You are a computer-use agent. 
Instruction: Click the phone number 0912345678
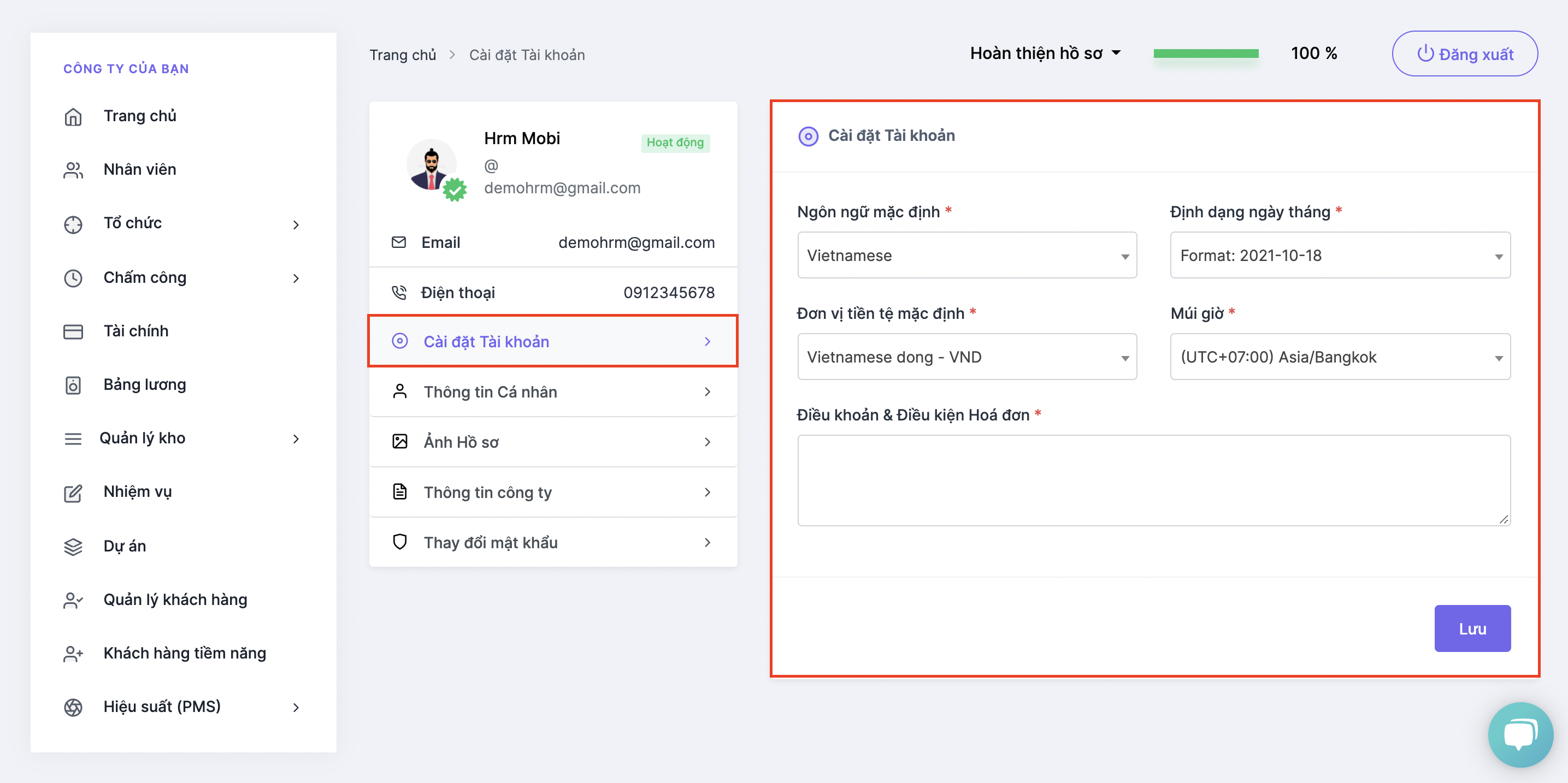click(669, 293)
